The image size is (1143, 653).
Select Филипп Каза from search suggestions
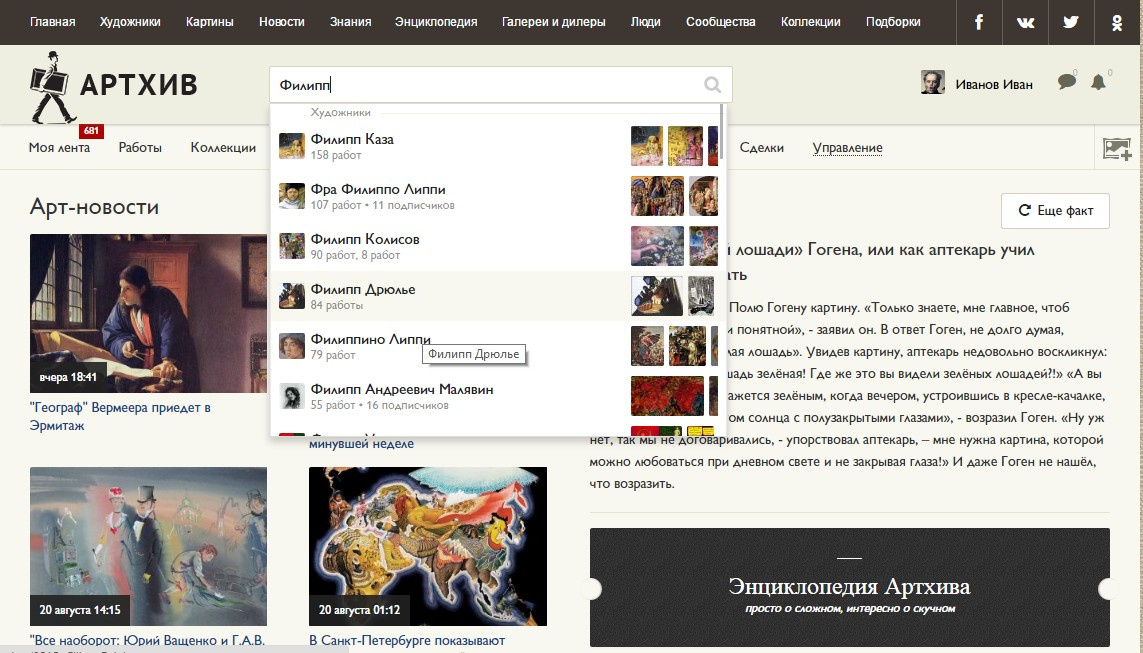(352, 140)
